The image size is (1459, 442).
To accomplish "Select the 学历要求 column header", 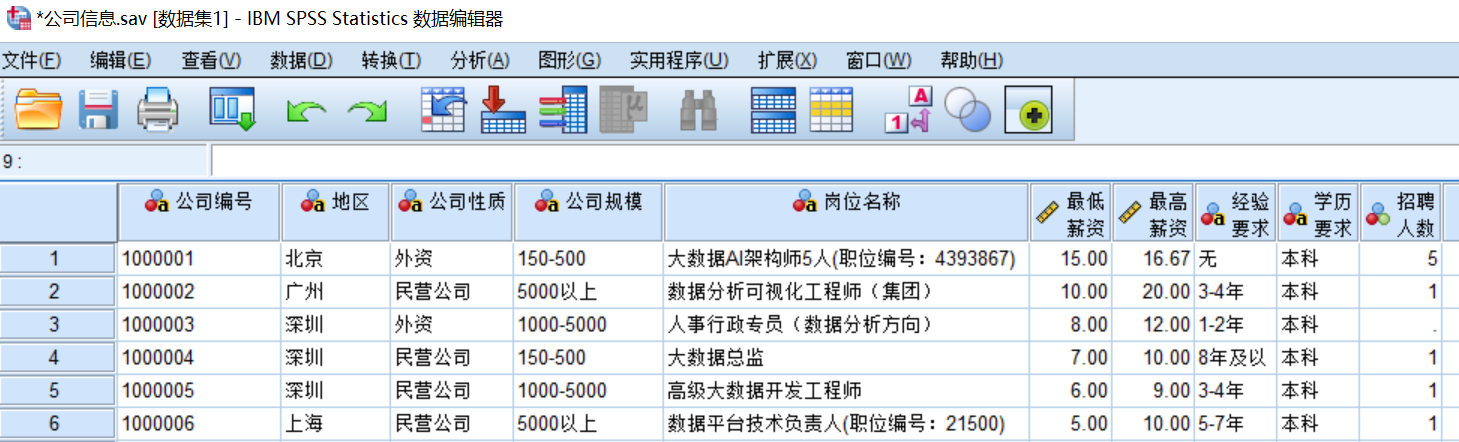I will tap(1318, 212).
